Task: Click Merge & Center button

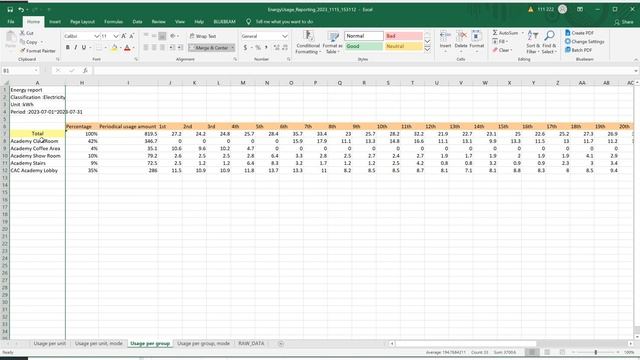Action: pyautogui.click(x=209, y=48)
